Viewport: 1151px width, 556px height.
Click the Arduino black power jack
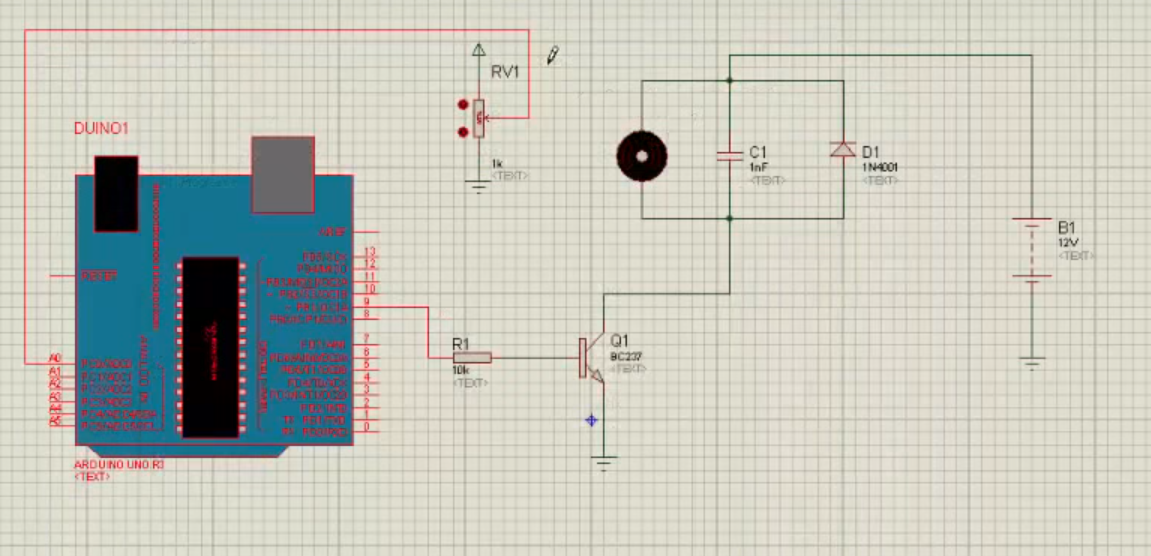(116, 193)
